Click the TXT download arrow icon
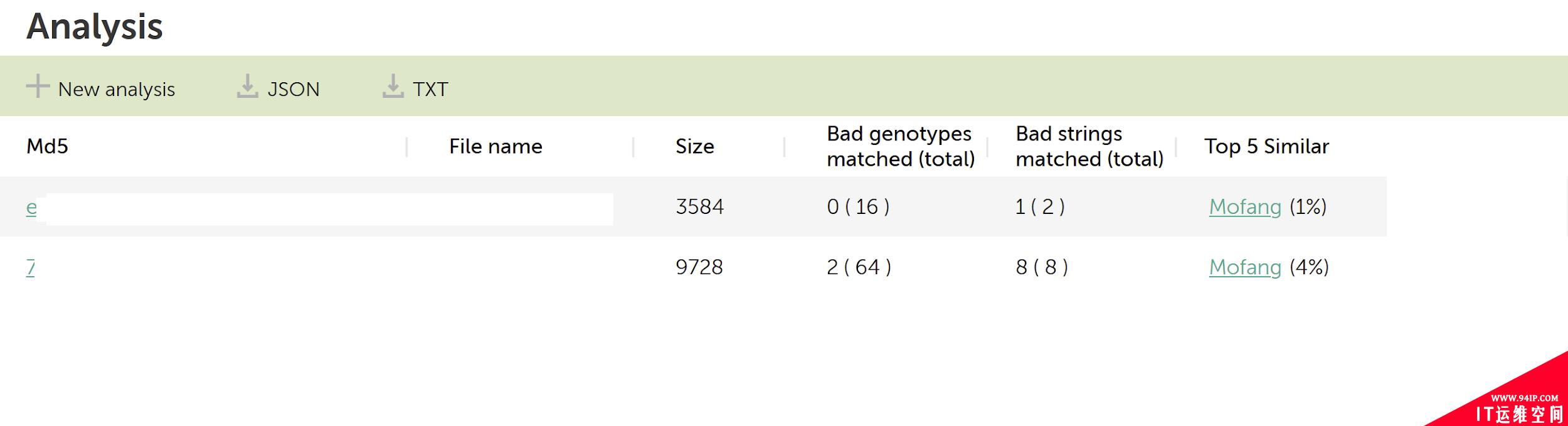This screenshot has width=1568, height=426. [x=393, y=87]
